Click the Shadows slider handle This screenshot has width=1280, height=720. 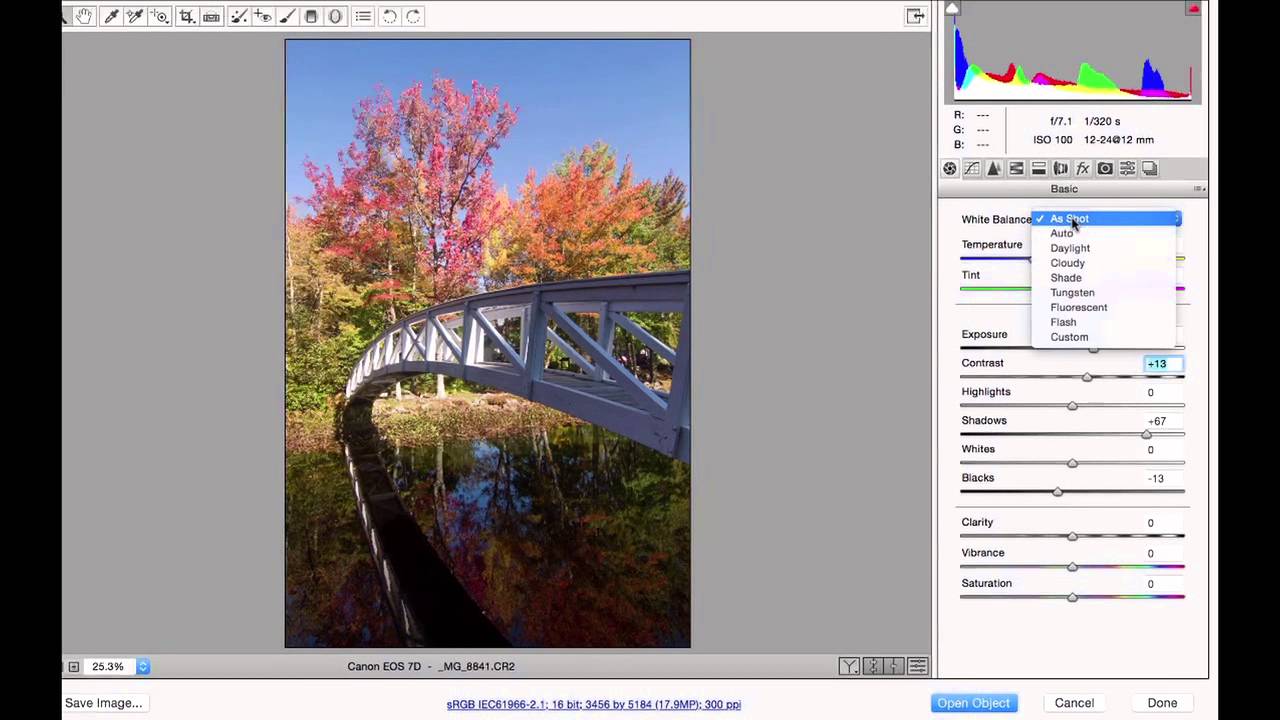1146,434
